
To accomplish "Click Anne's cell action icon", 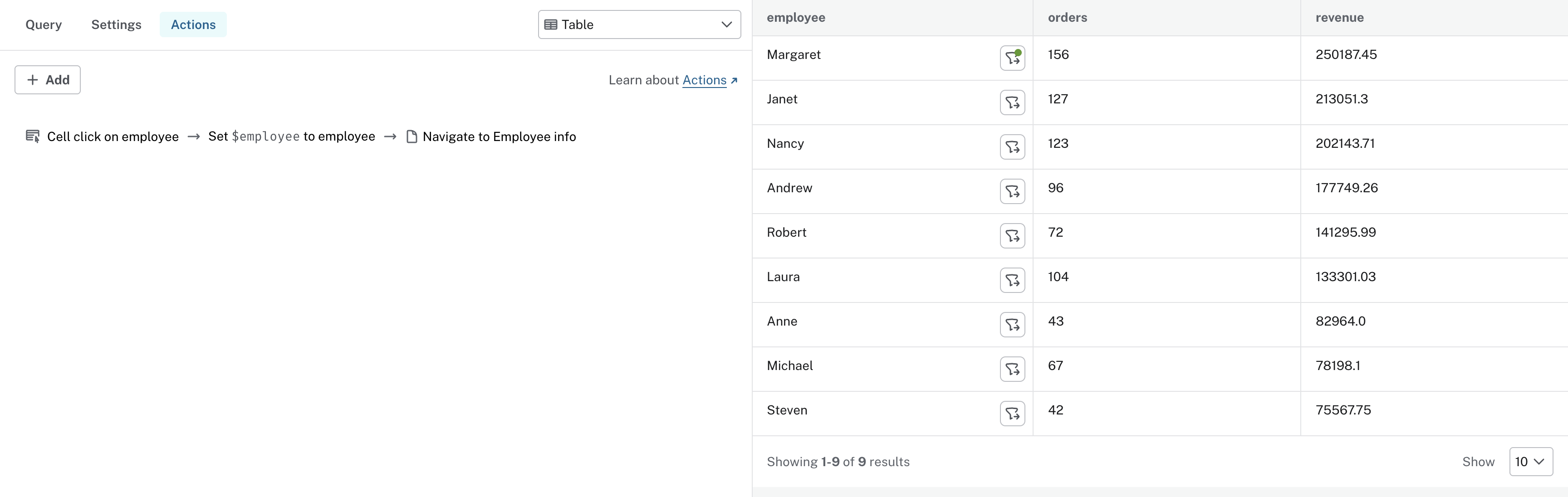I will (1012, 325).
